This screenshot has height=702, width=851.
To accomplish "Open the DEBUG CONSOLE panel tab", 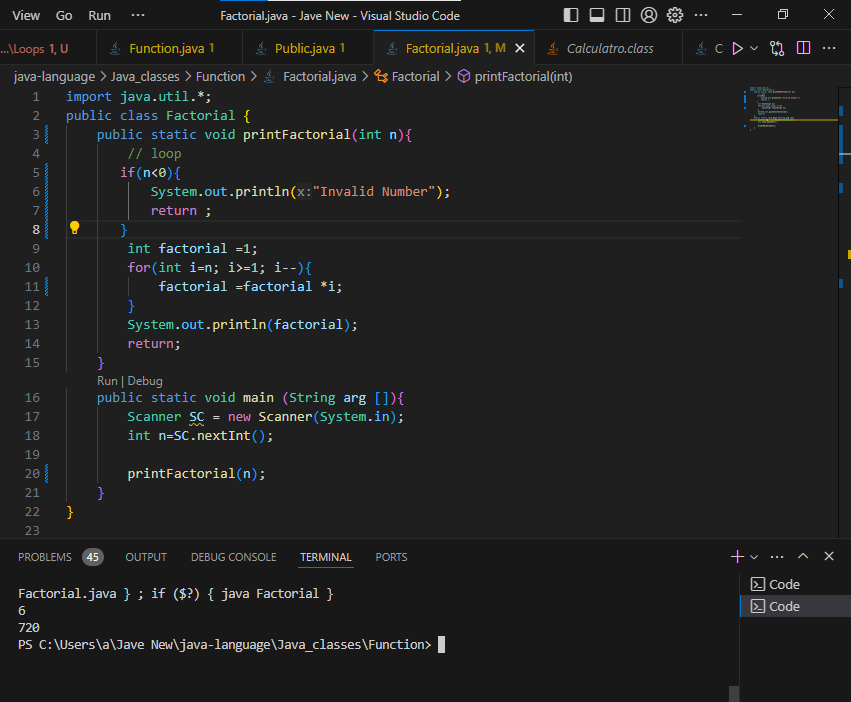I will tap(233, 557).
